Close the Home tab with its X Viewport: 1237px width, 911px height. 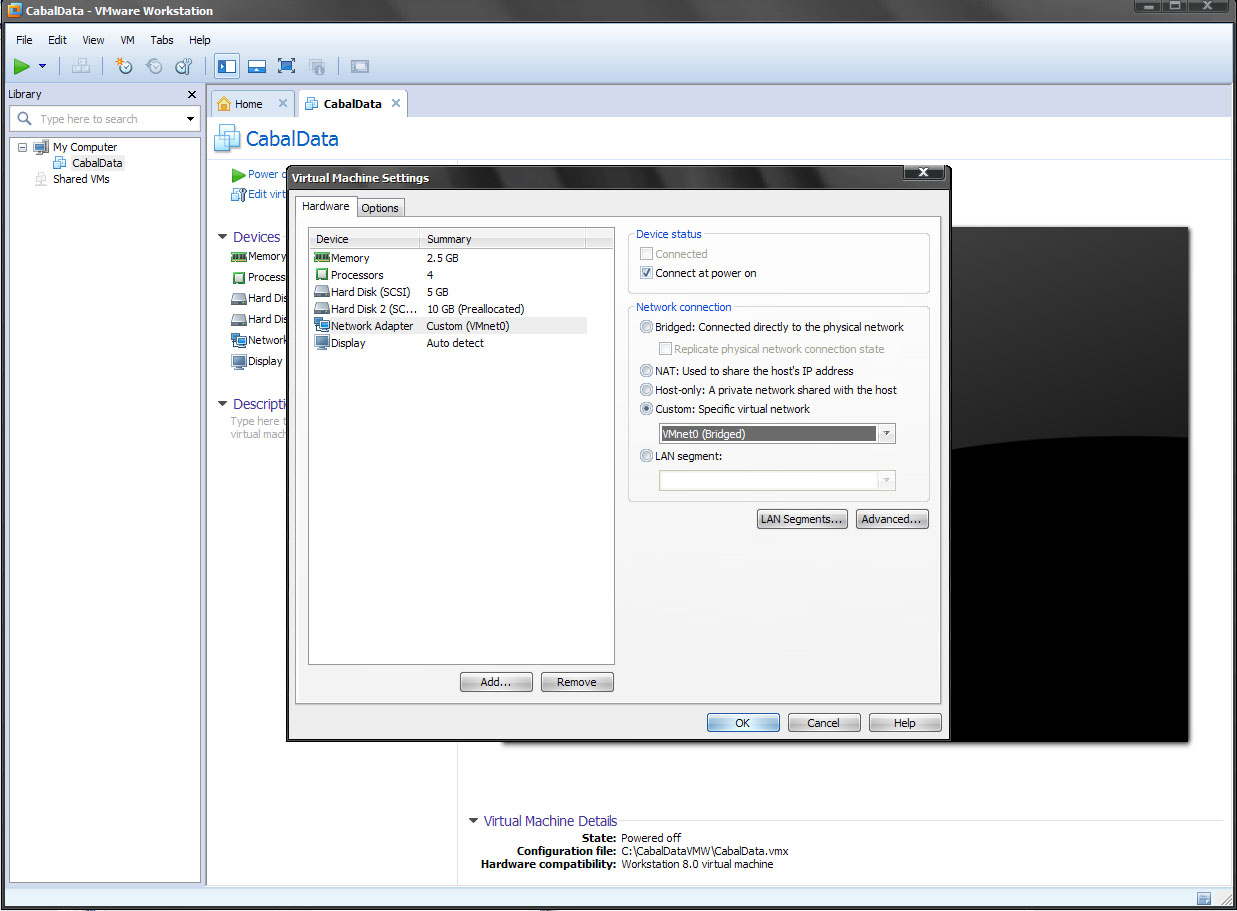point(283,103)
